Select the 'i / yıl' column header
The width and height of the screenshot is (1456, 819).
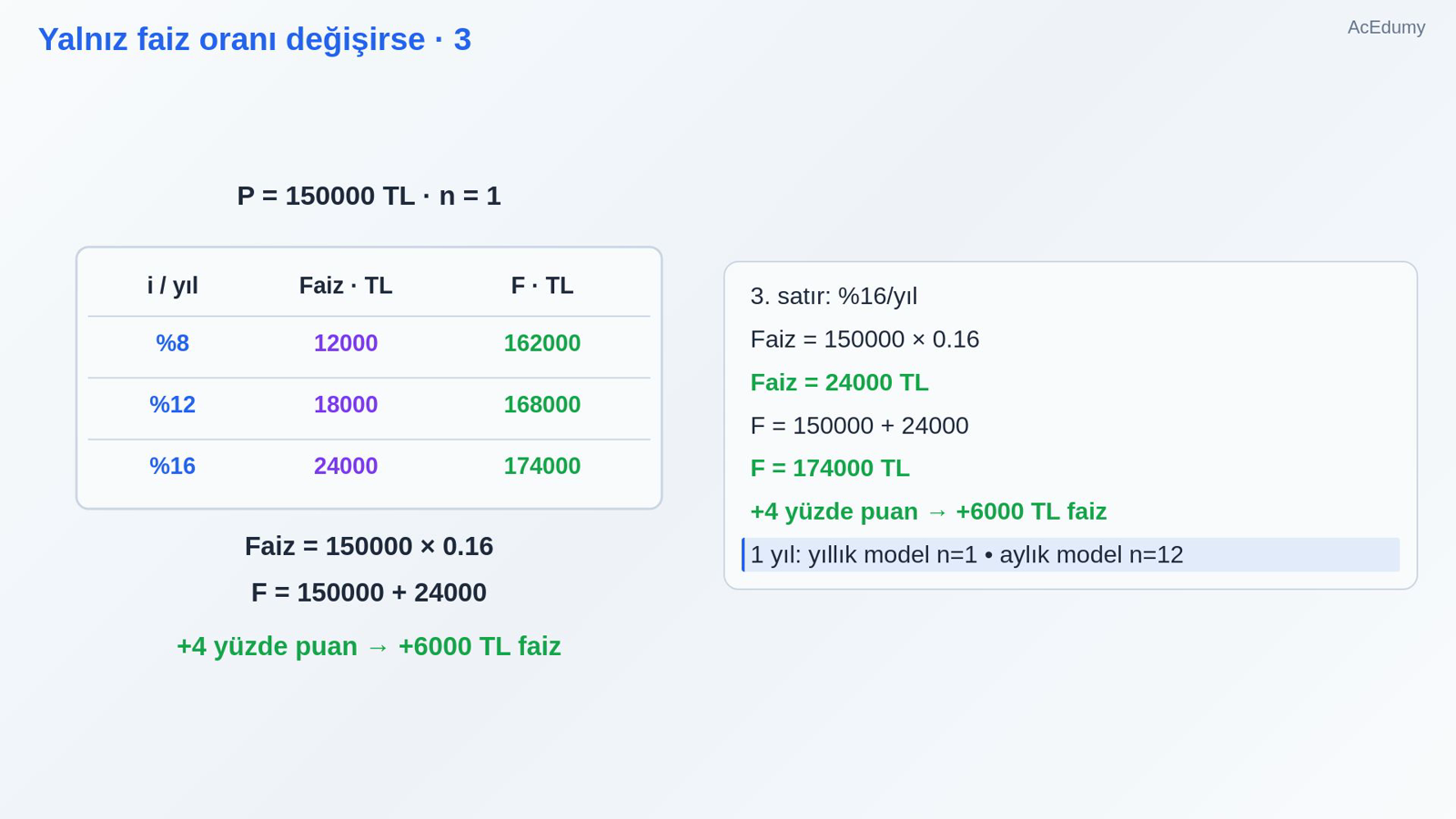coord(172,286)
